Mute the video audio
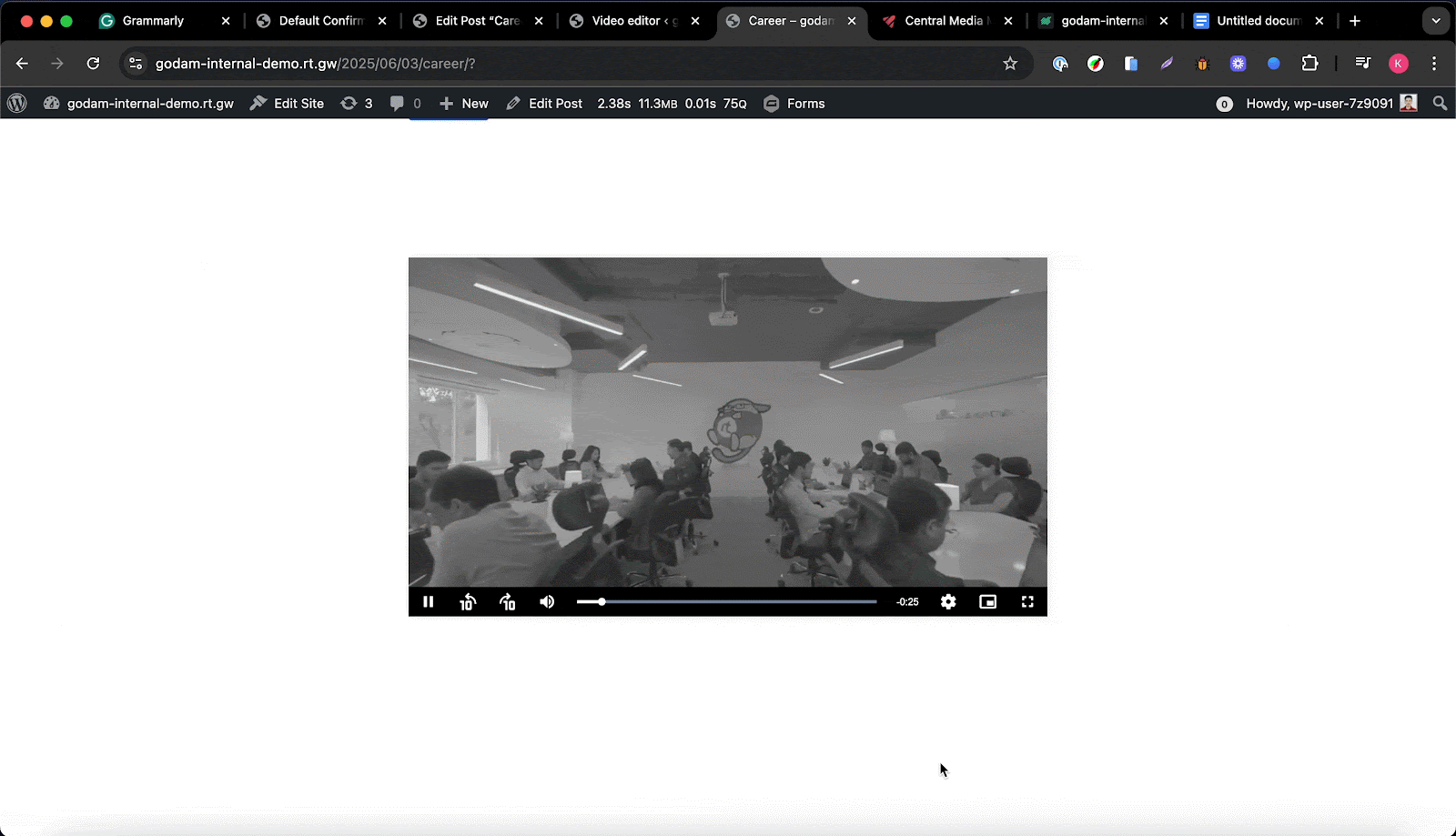The height and width of the screenshot is (836, 1456). click(x=546, y=601)
